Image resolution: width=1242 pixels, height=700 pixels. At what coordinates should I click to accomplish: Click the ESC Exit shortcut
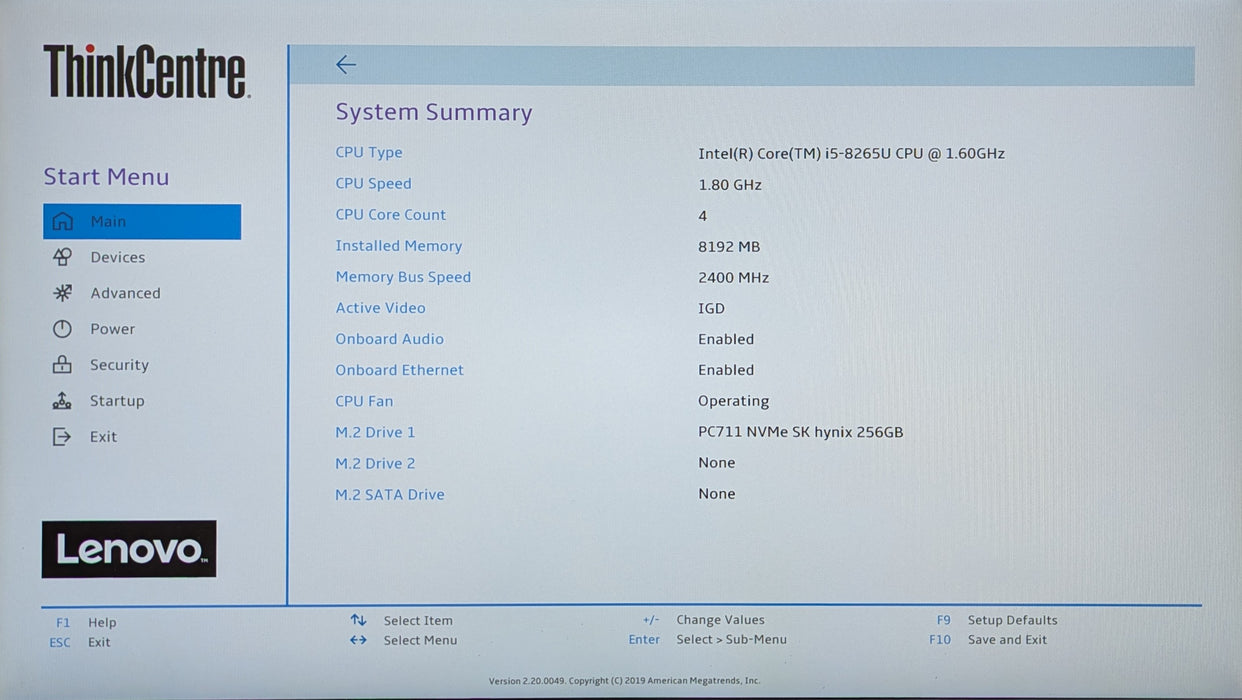pyautogui.click(x=80, y=642)
